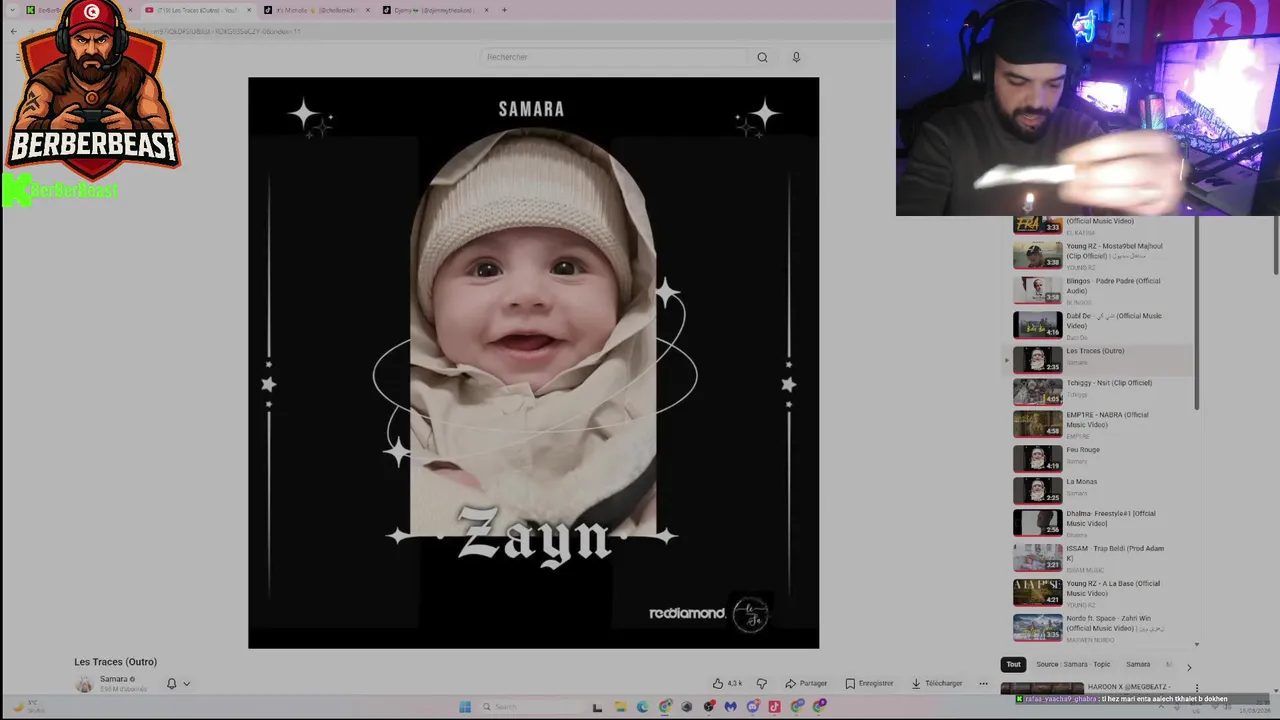1280x720 pixels.
Task: Switch to the Djemy TikTok browser tab
Action: (433, 10)
